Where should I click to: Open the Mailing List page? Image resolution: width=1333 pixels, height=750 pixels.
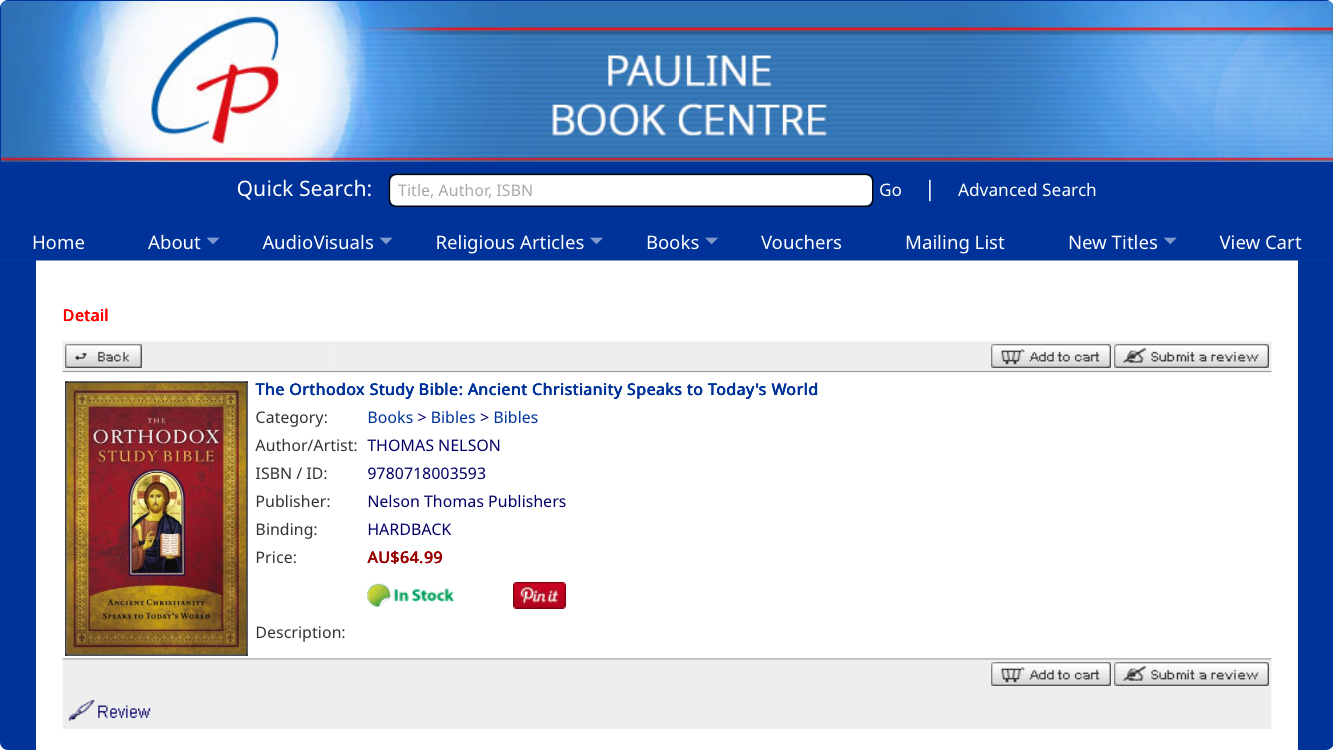(x=955, y=242)
